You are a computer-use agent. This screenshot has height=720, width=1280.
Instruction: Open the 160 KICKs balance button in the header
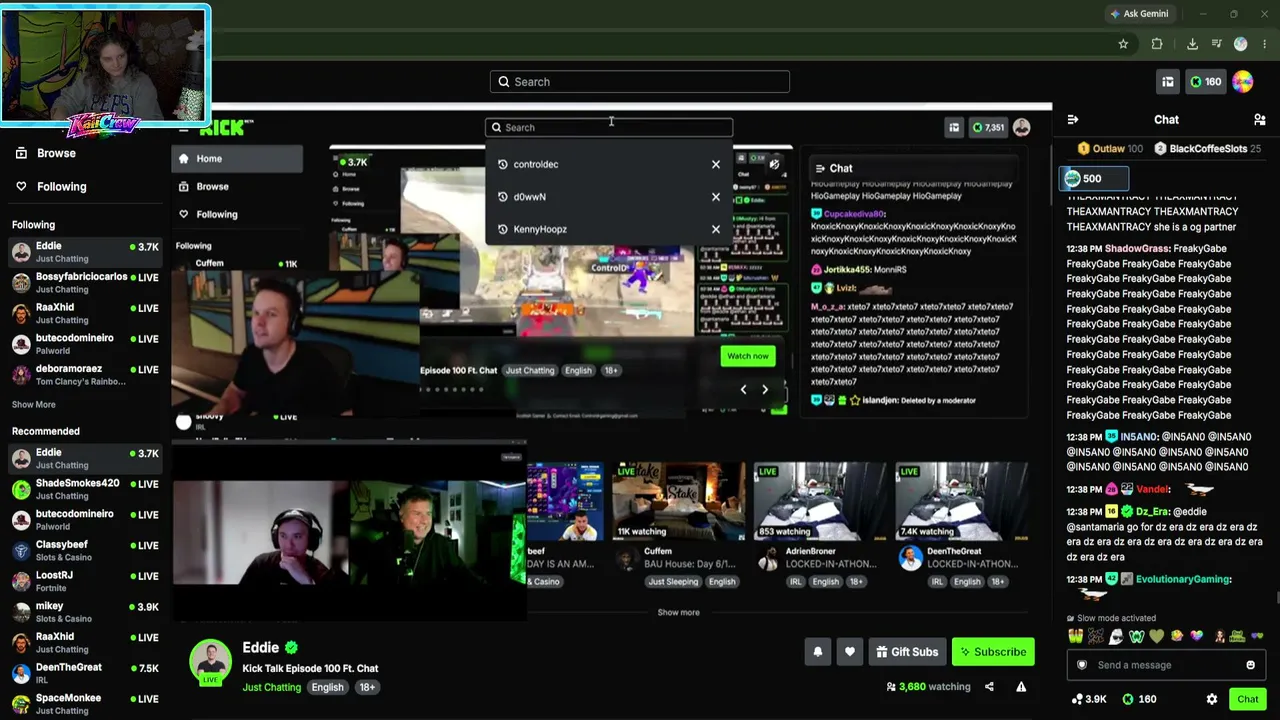[1205, 82]
